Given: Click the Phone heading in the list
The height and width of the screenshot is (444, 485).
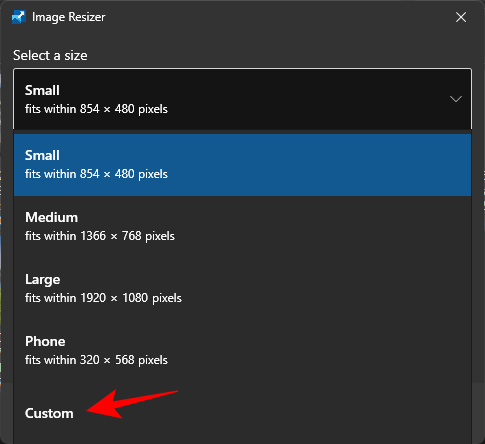Looking at the screenshot, I should [x=45, y=341].
